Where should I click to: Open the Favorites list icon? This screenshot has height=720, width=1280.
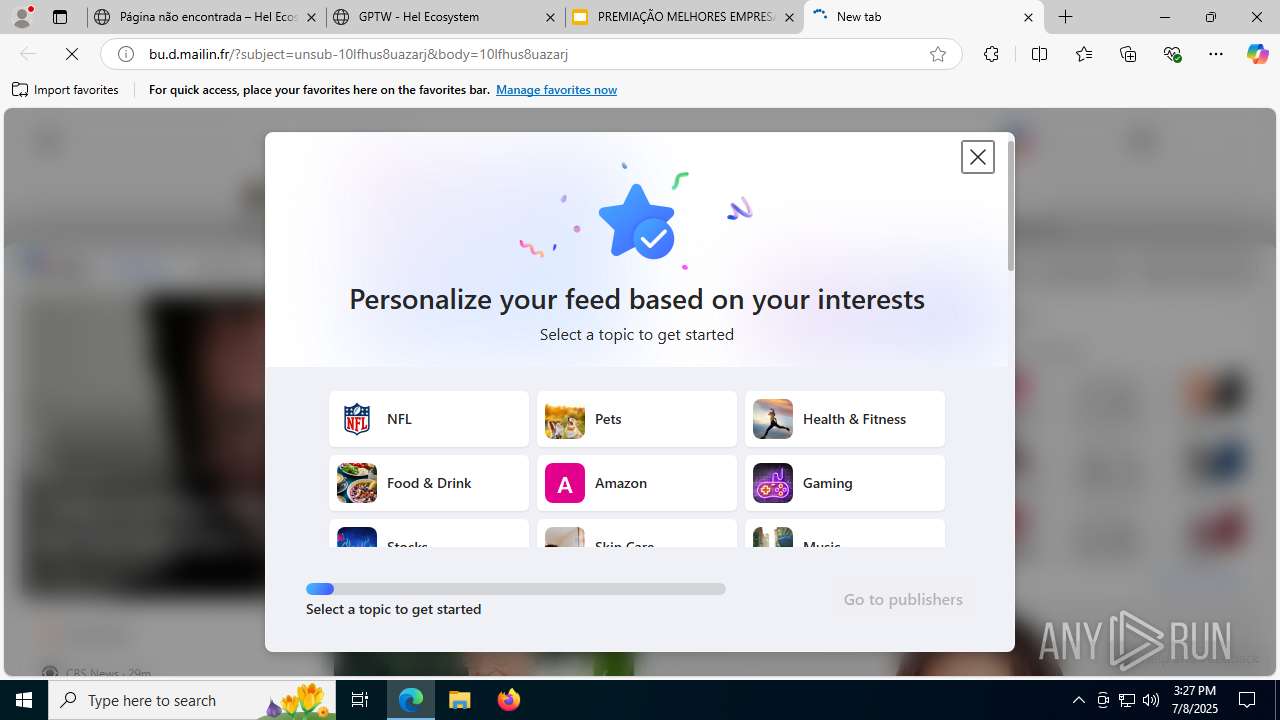1084,54
